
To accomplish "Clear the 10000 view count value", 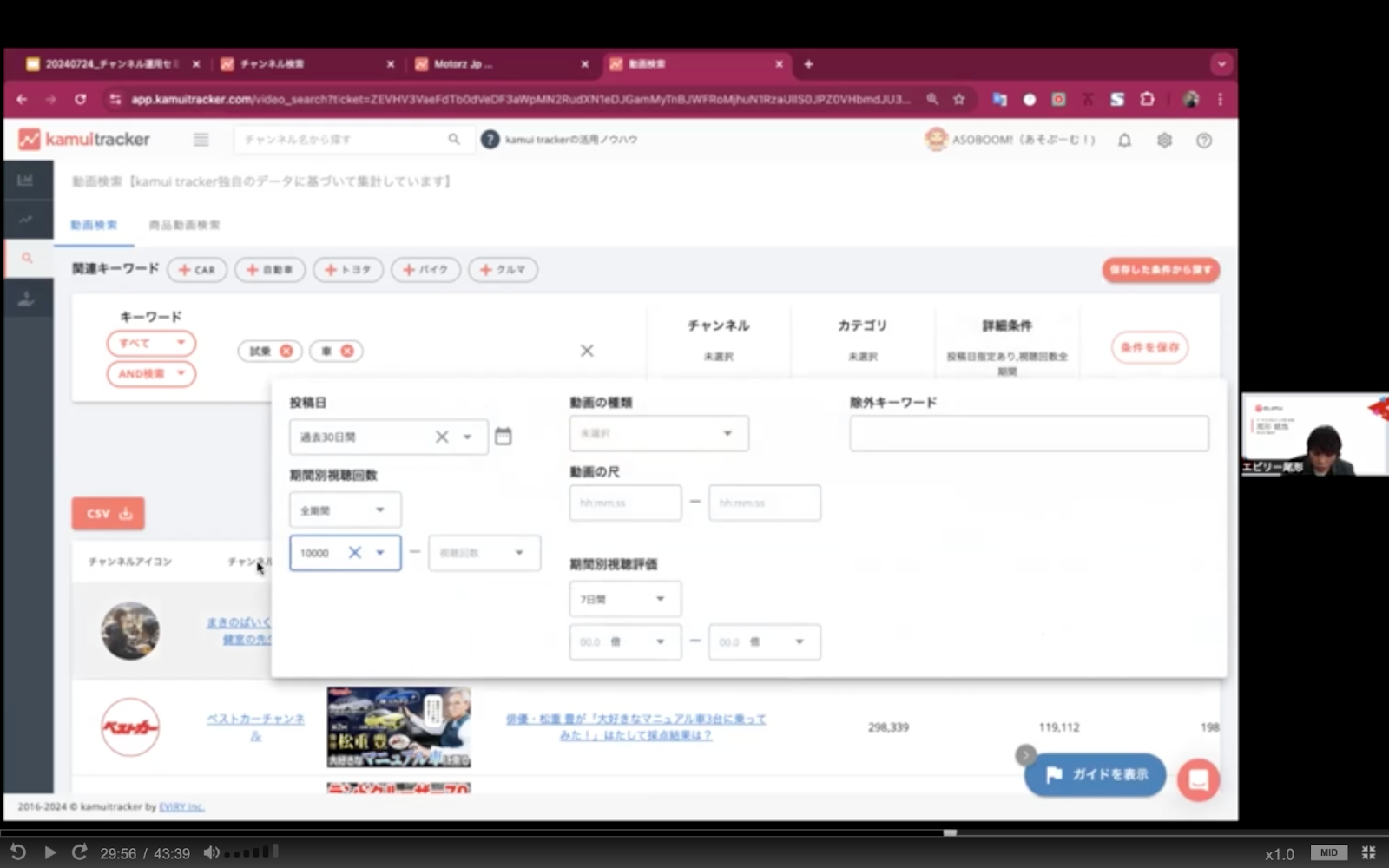I will (x=355, y=553).
